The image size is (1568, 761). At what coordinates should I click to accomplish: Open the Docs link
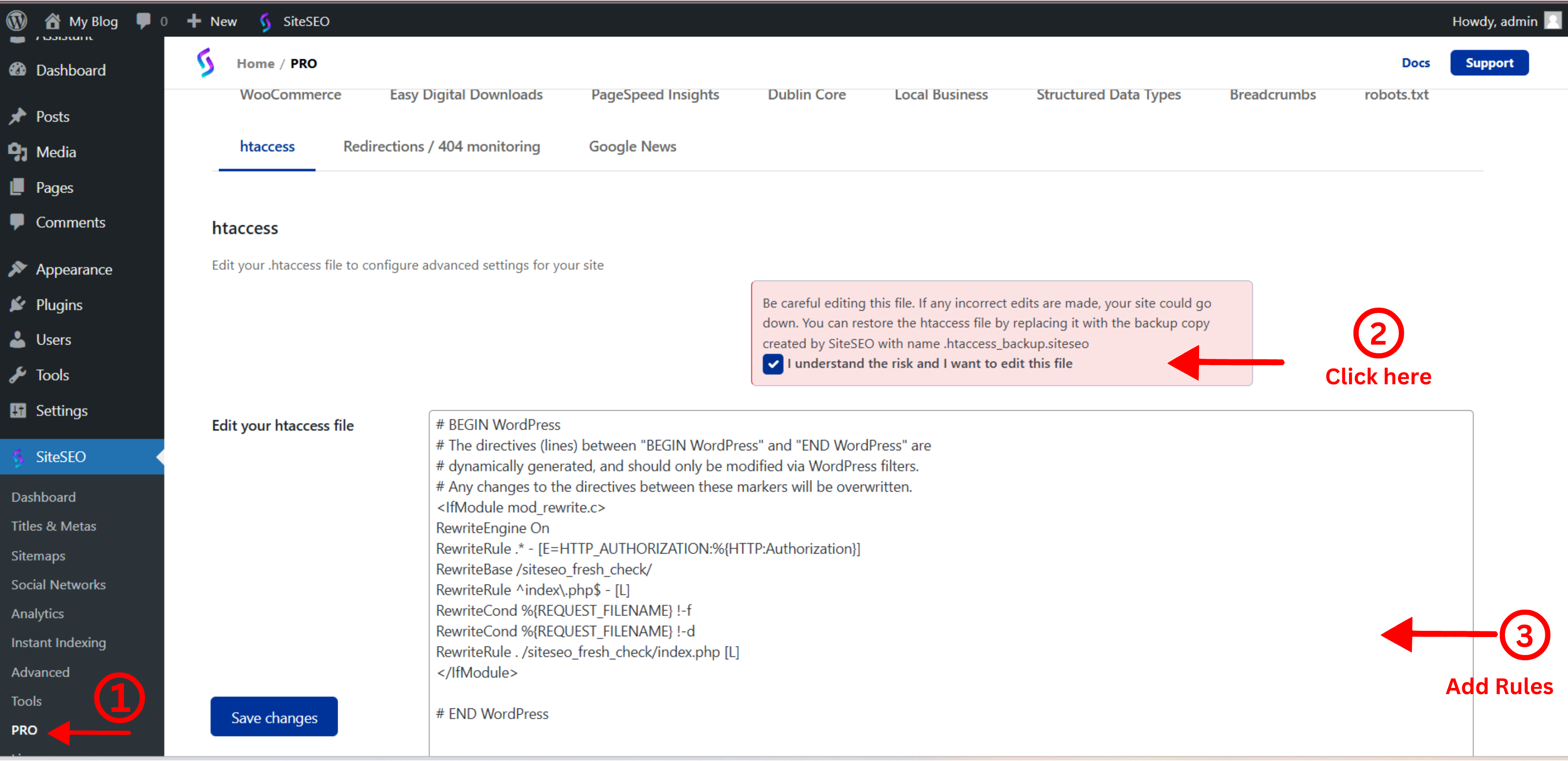coord(1416,63)
